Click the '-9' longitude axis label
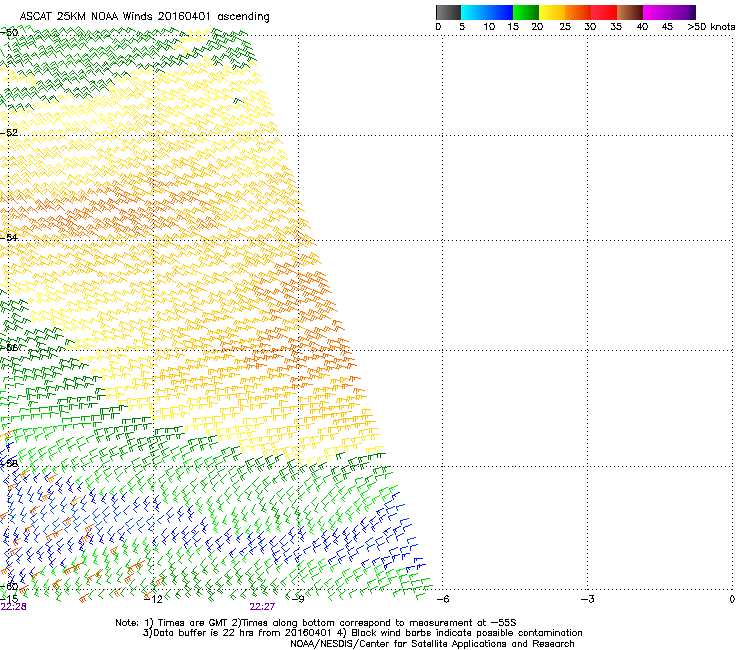 pos(298,599)
